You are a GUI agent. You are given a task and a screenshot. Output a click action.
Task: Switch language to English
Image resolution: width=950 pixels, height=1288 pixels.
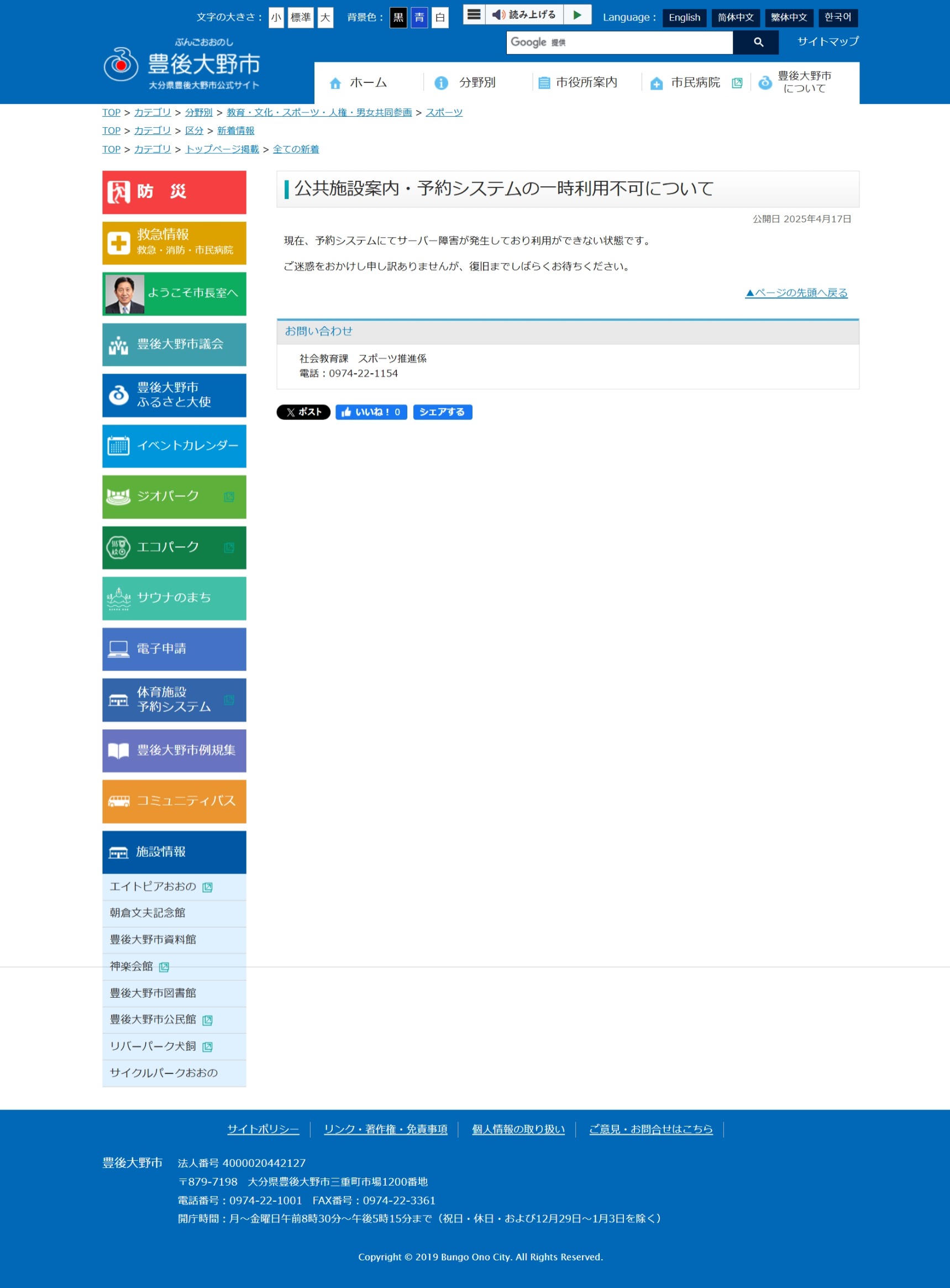(x=685, y=18)
